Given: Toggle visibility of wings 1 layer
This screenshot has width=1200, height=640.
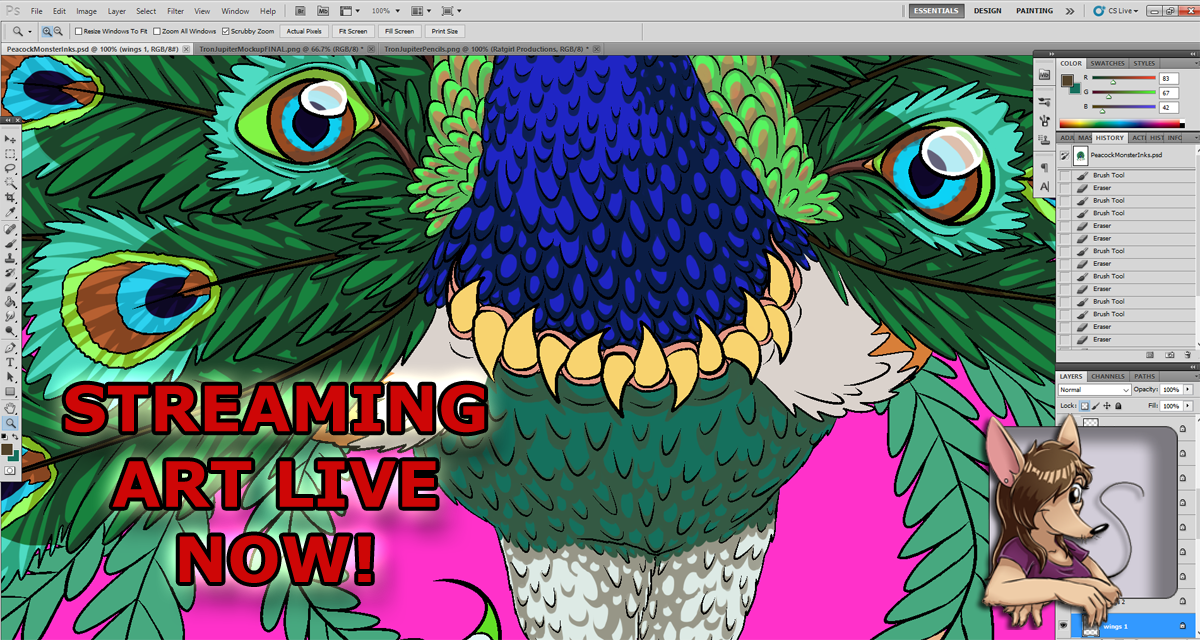Looking at the screenshot, I should point(1064,627).
